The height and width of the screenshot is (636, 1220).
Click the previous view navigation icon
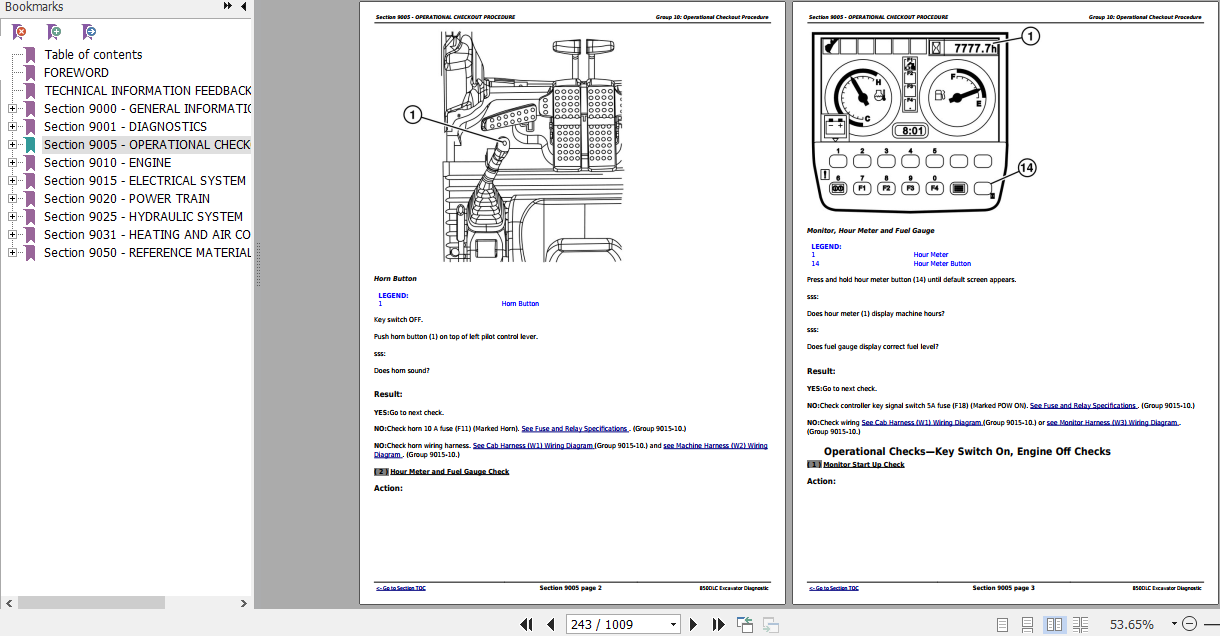coord(745,625)
